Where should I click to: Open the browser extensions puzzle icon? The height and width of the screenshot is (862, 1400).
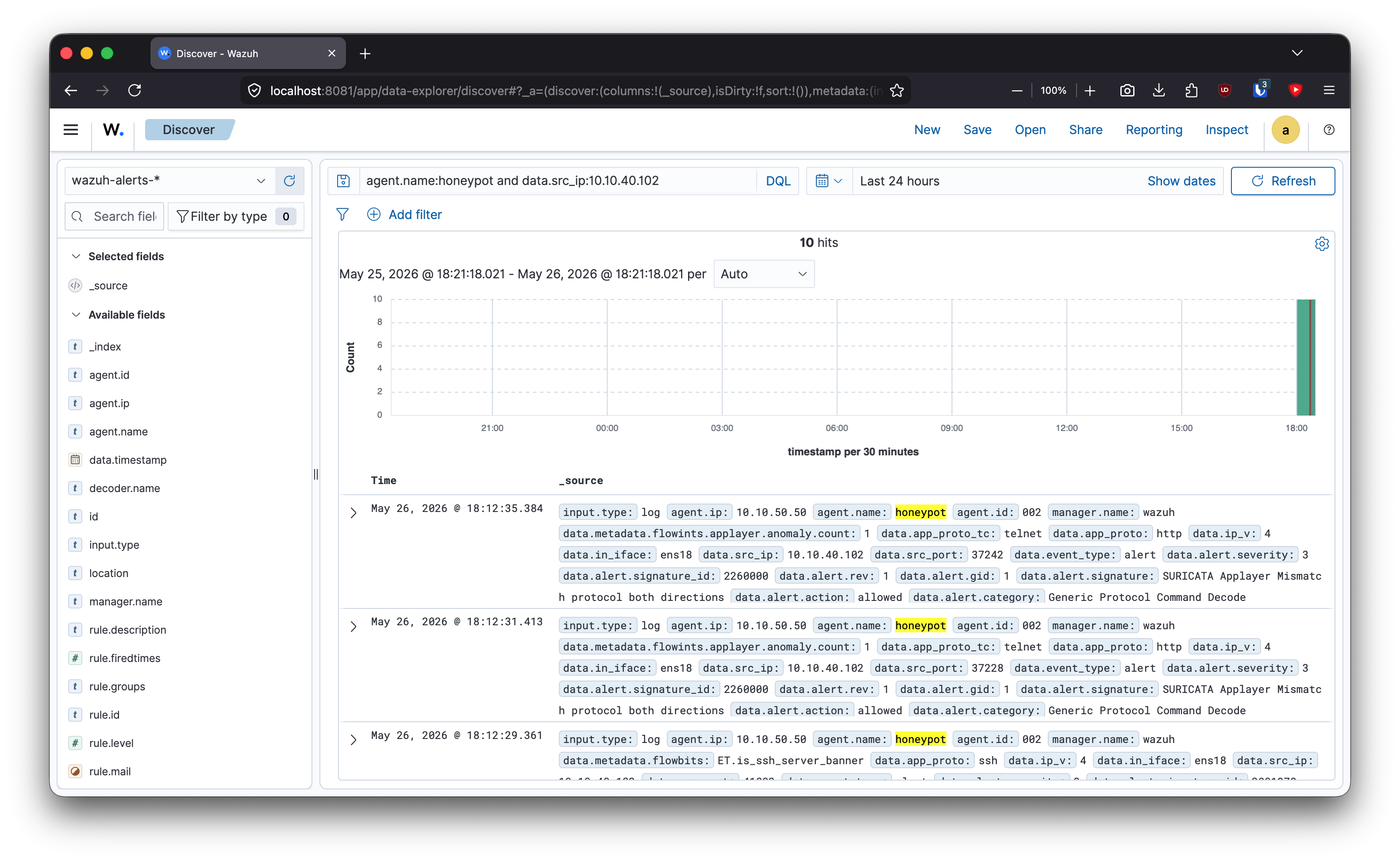coord(1191,90)
